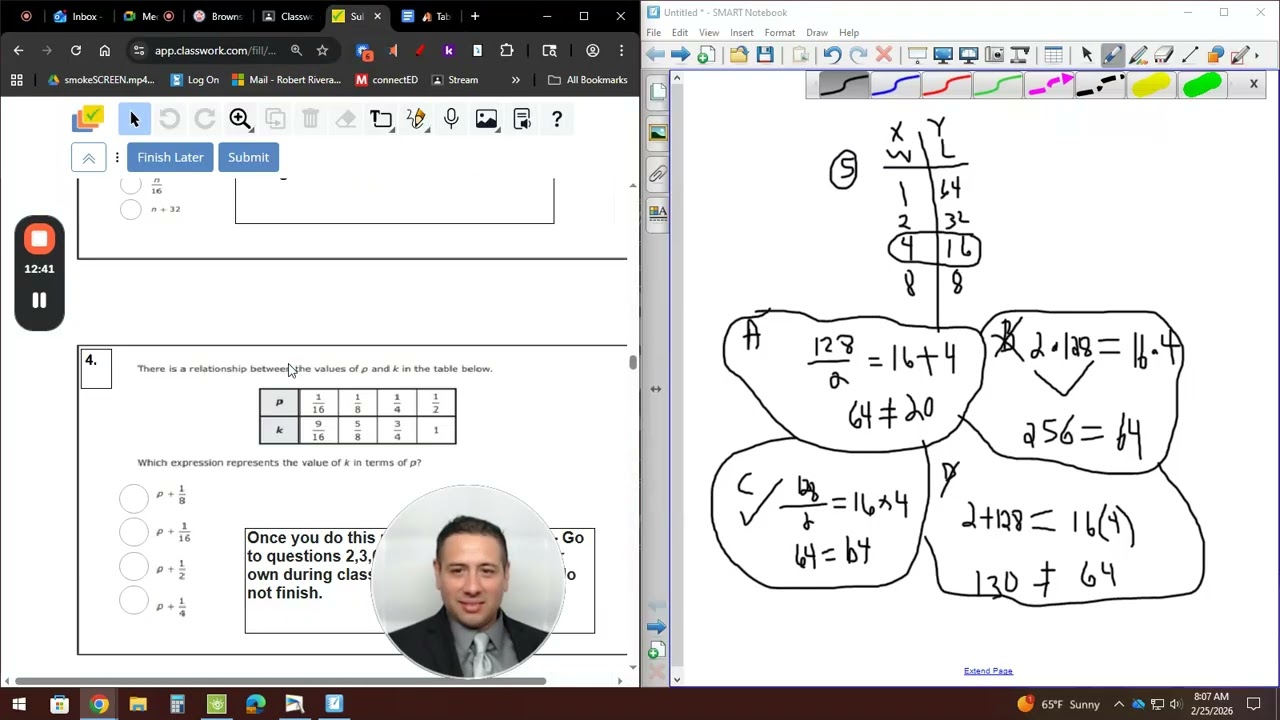Choose the yellow highlighter pen swatch
The height and width of the screenshot is (720, 1280).
(x=1152, y=86)
